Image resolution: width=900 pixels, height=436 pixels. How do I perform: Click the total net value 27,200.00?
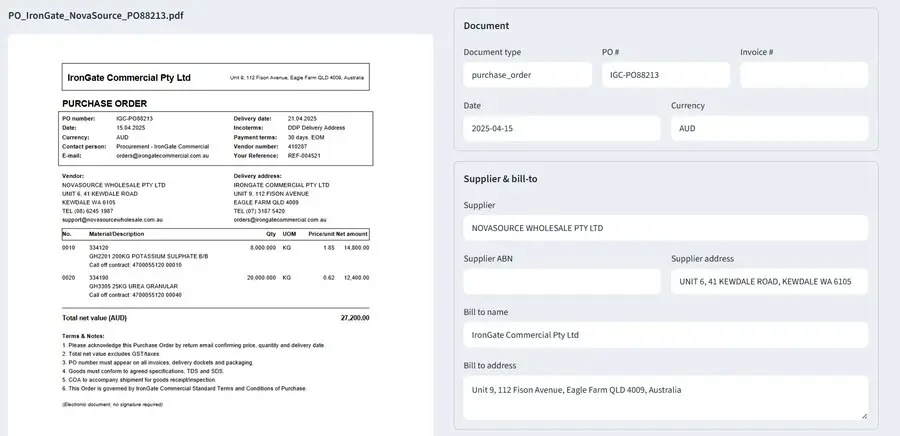355,318
